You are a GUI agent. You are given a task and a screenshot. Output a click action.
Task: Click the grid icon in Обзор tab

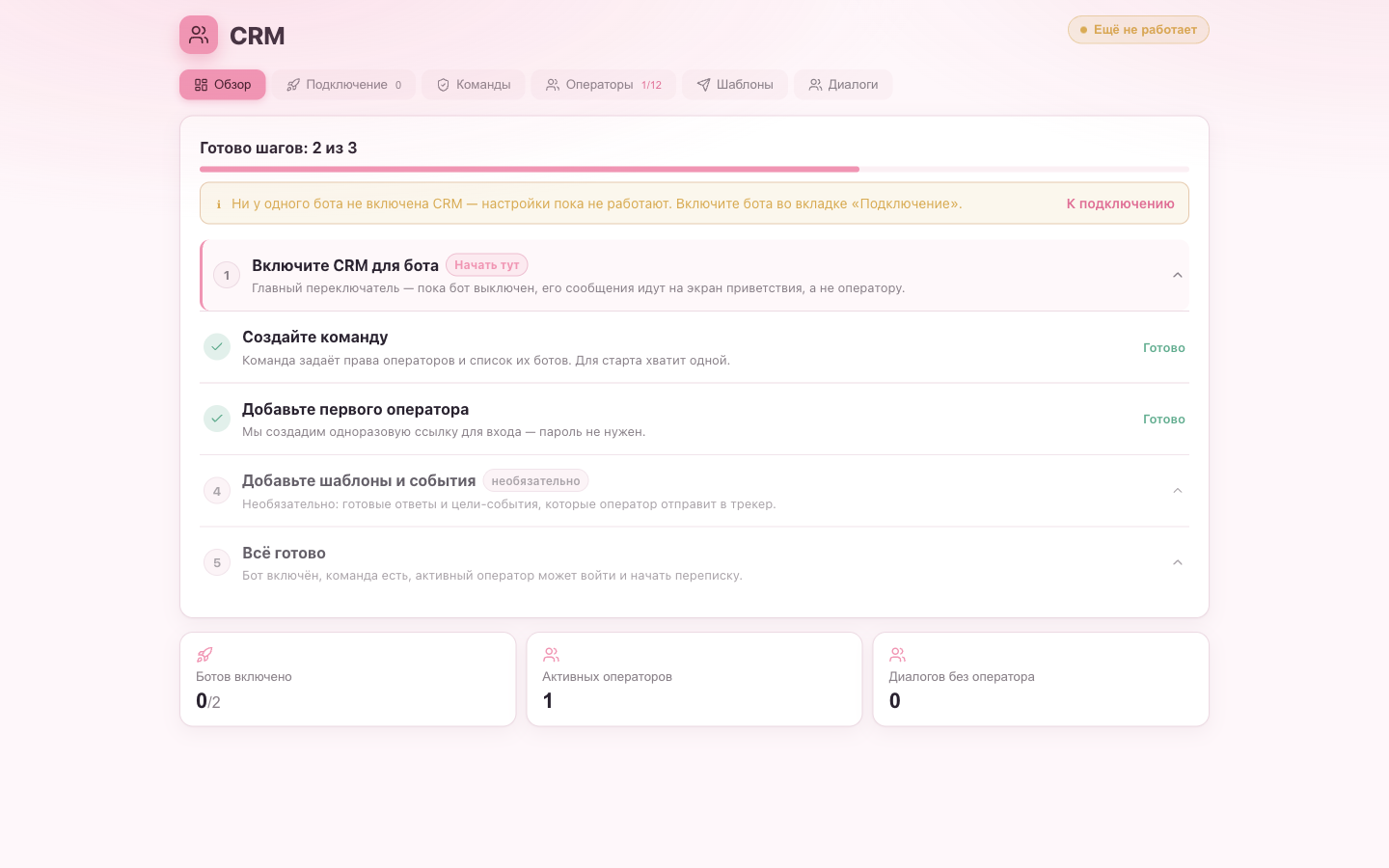201,85
